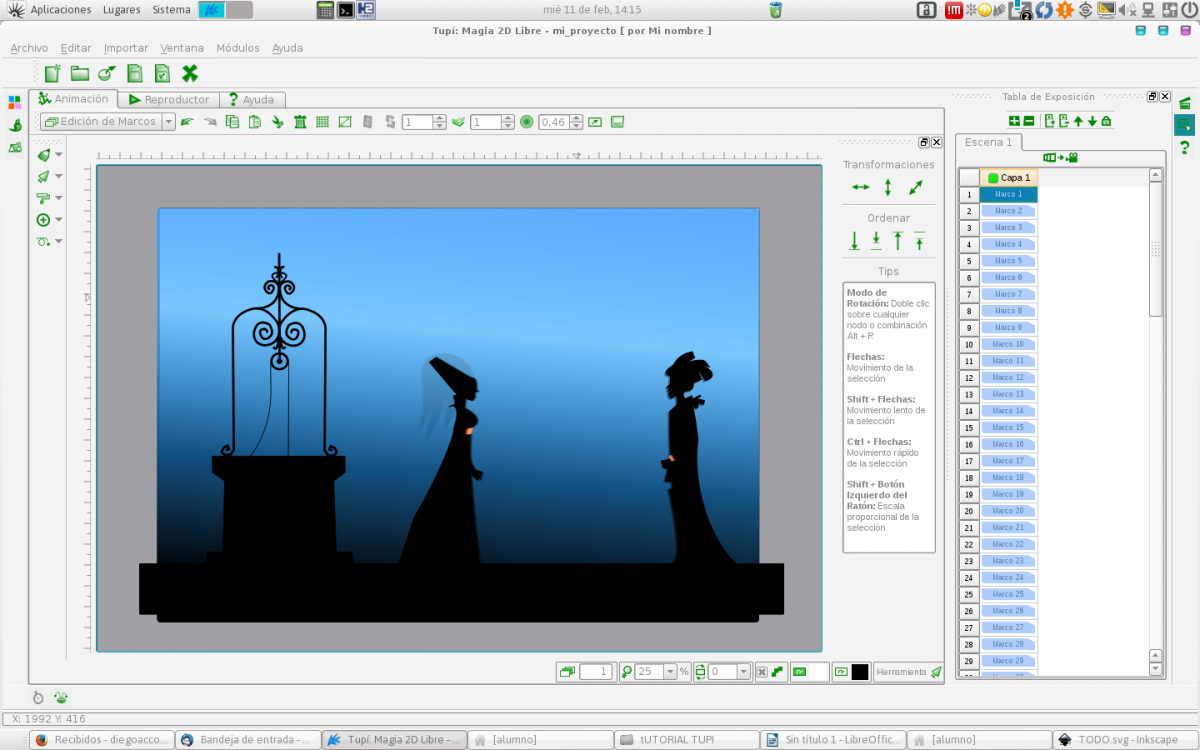Lock the current frame with padlock icon

pyautogui.click(x=1106, y=121)
